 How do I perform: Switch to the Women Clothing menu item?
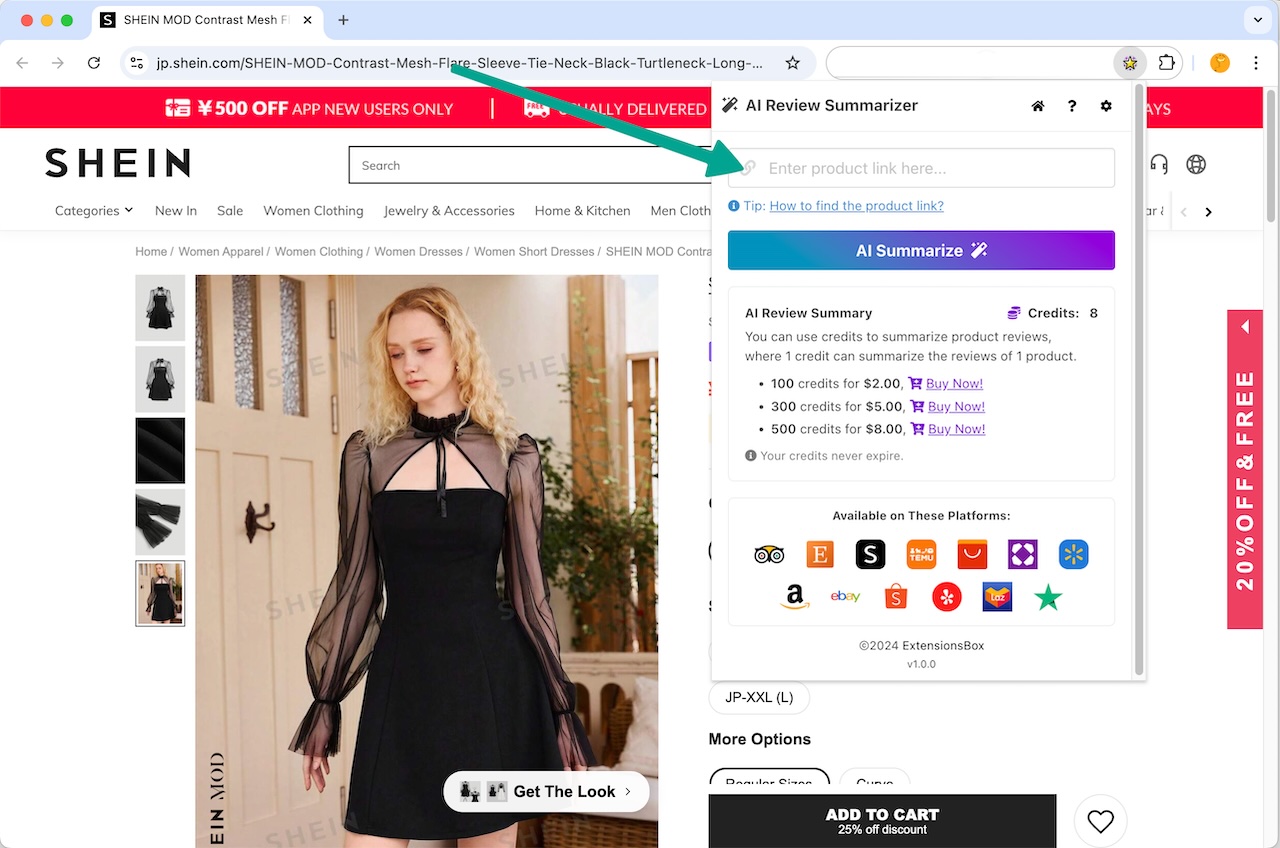coord(313,211)
